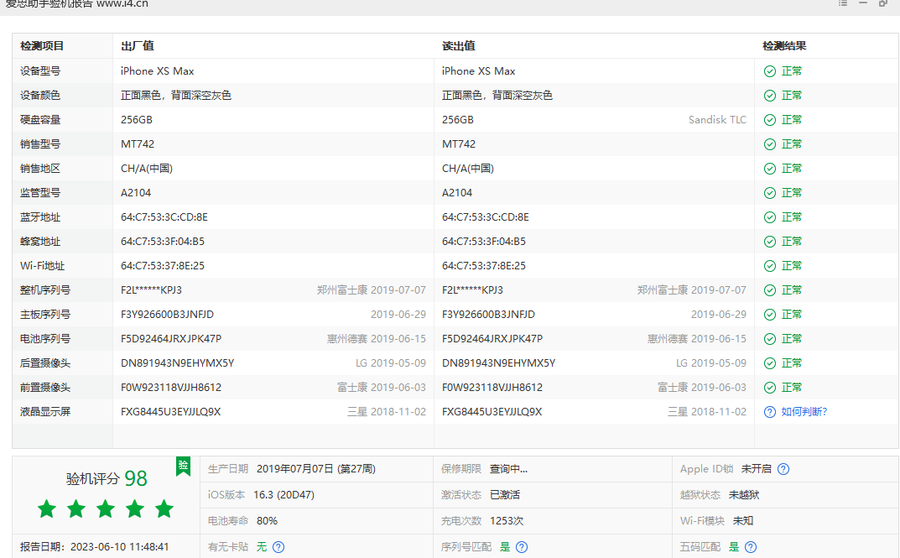Select iPhone XS Max in the 出厂值 column
The width and height of the screenshot is (900, 558).
157,71
